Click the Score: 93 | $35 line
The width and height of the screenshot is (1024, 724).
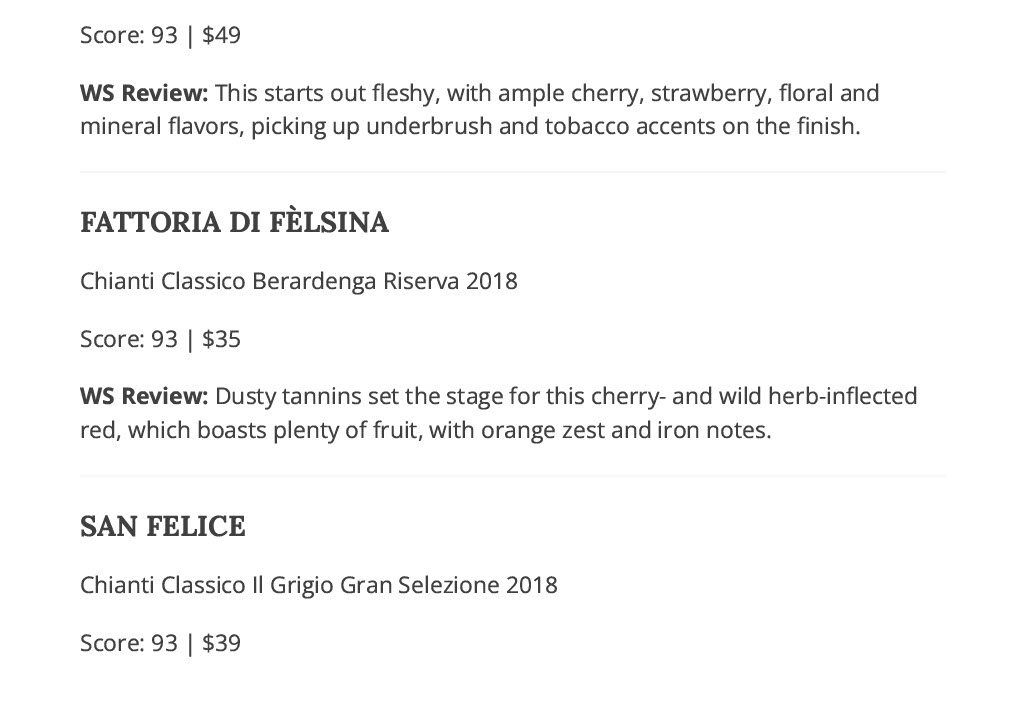[161, 339]
